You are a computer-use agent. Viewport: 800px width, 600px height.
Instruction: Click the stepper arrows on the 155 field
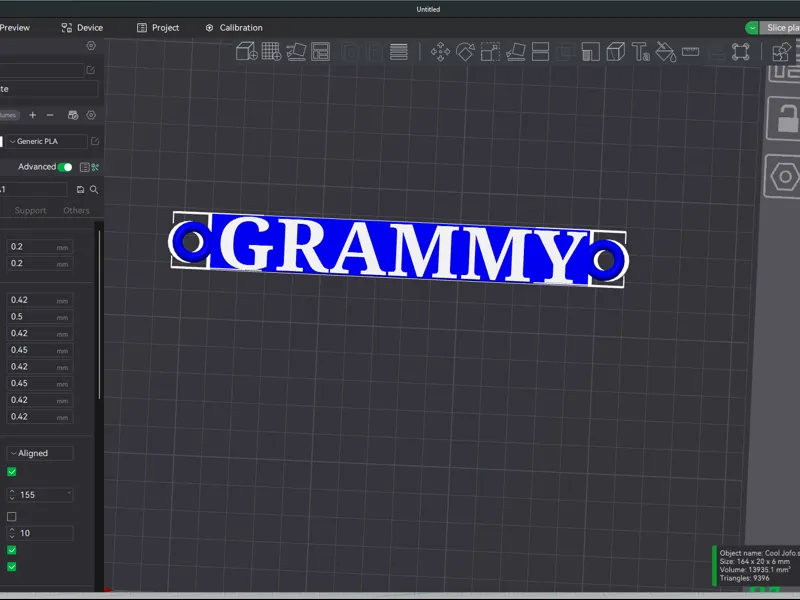click(x=12, y=494)
